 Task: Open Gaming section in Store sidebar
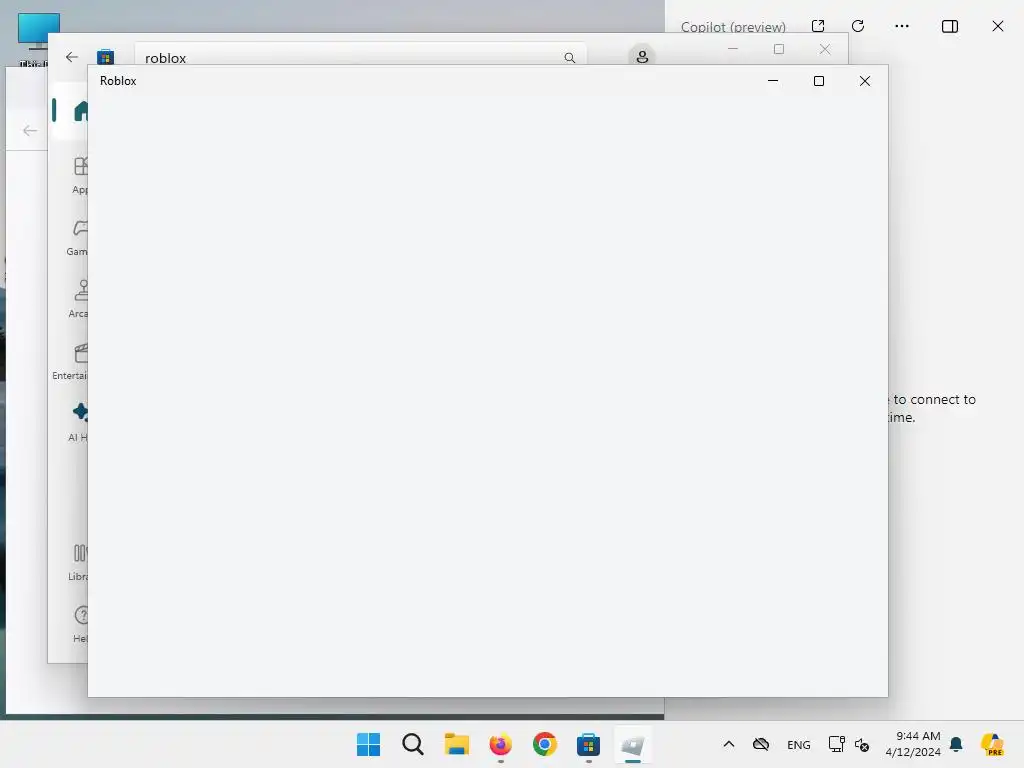[77, 237]
